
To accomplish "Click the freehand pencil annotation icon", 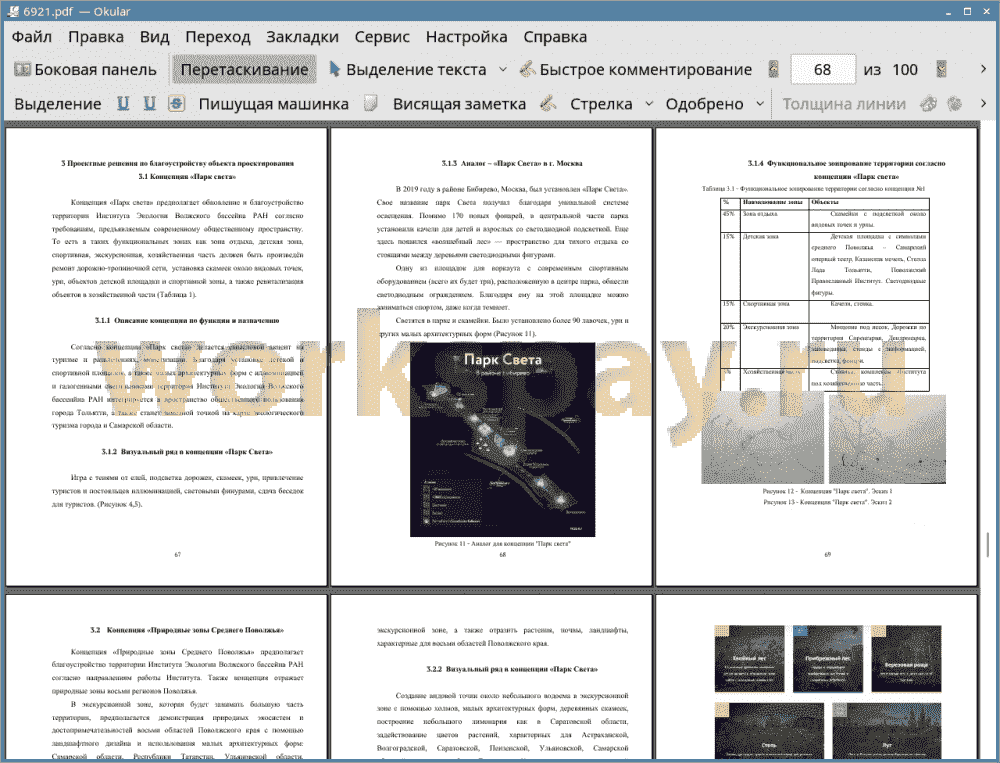I will tap(548, 104).
